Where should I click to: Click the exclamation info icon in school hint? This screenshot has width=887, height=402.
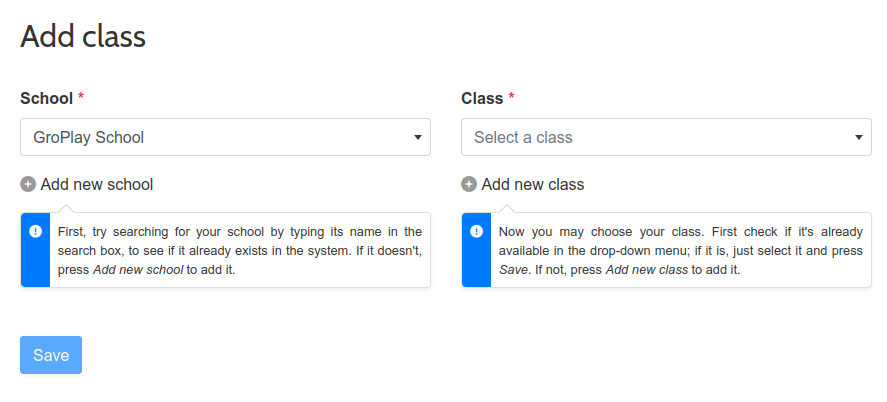[36, 231]
